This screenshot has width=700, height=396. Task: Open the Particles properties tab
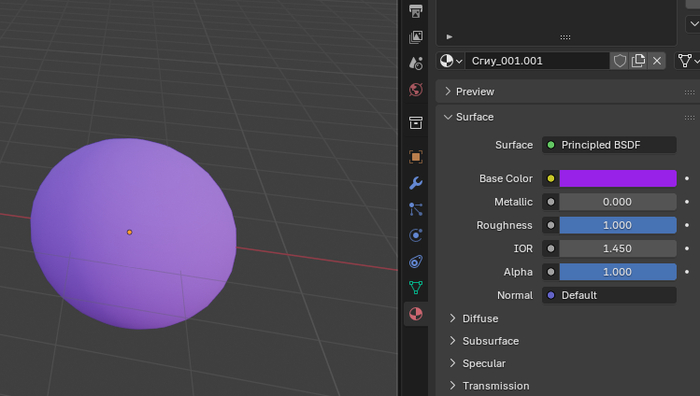pyautogui.click(x=416, y=209)
